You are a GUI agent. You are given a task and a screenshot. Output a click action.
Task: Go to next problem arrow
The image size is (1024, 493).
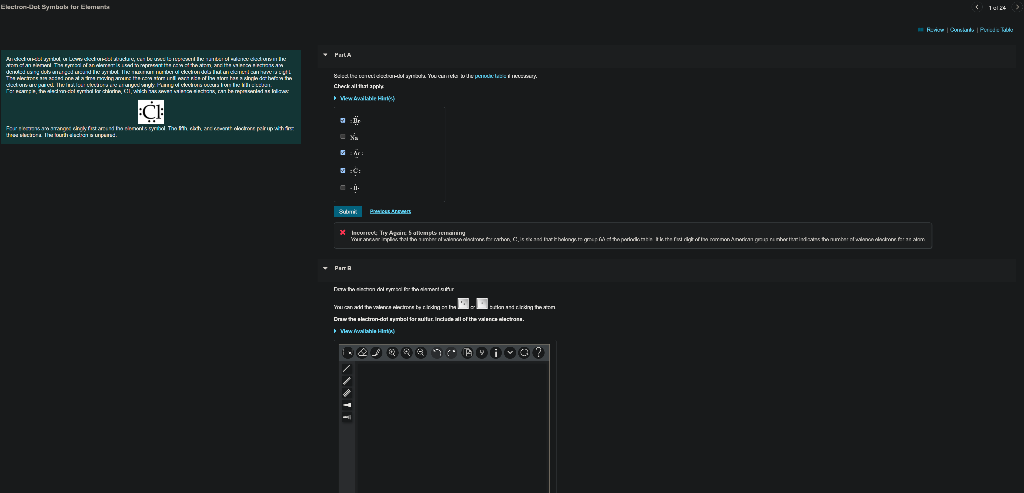click(x=1016, y=7)
